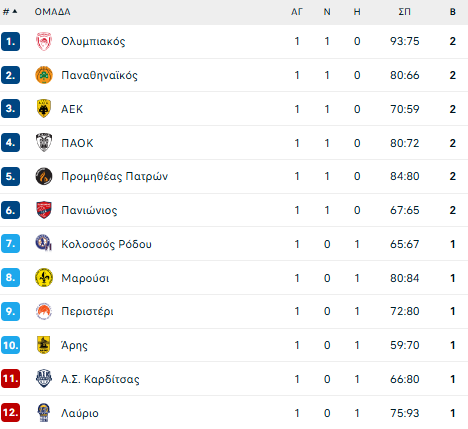Sort standings by Β points header
The width and height of the screenshot is (468, 429).
pos(452,12)
